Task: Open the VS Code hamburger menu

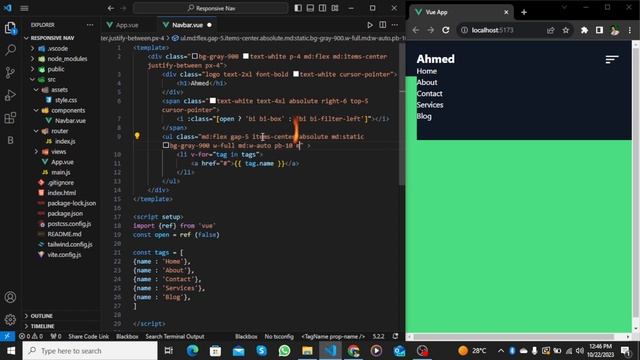Action: tap(24, 8)
